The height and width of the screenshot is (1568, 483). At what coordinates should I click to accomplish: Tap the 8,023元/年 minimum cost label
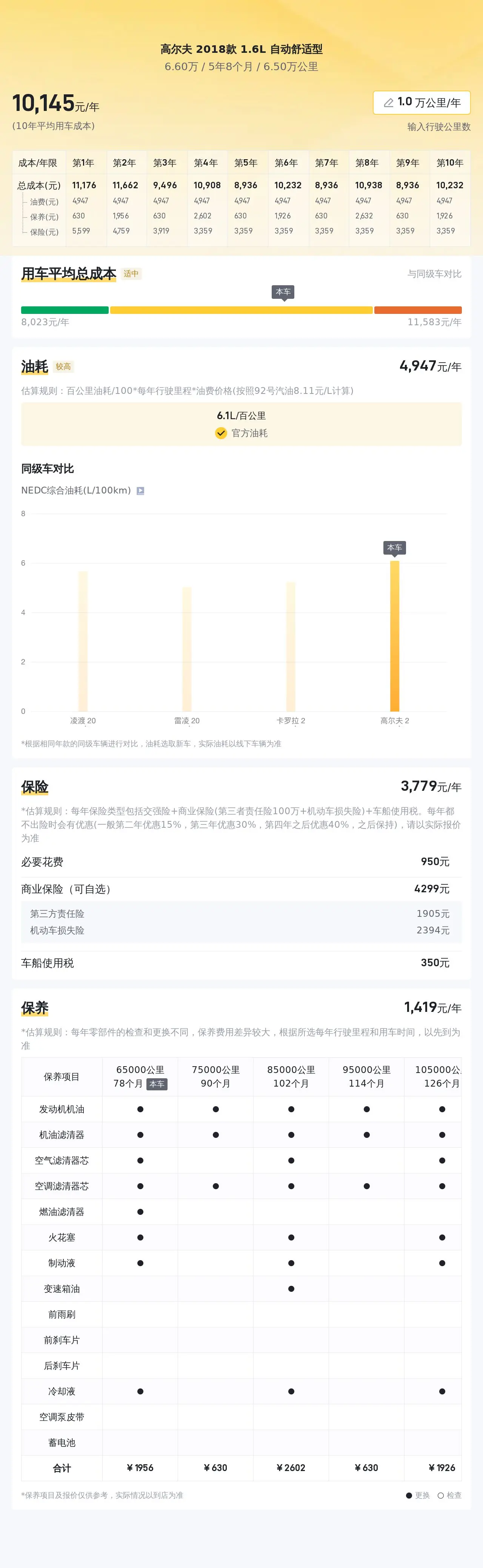[x=45, y=322]
